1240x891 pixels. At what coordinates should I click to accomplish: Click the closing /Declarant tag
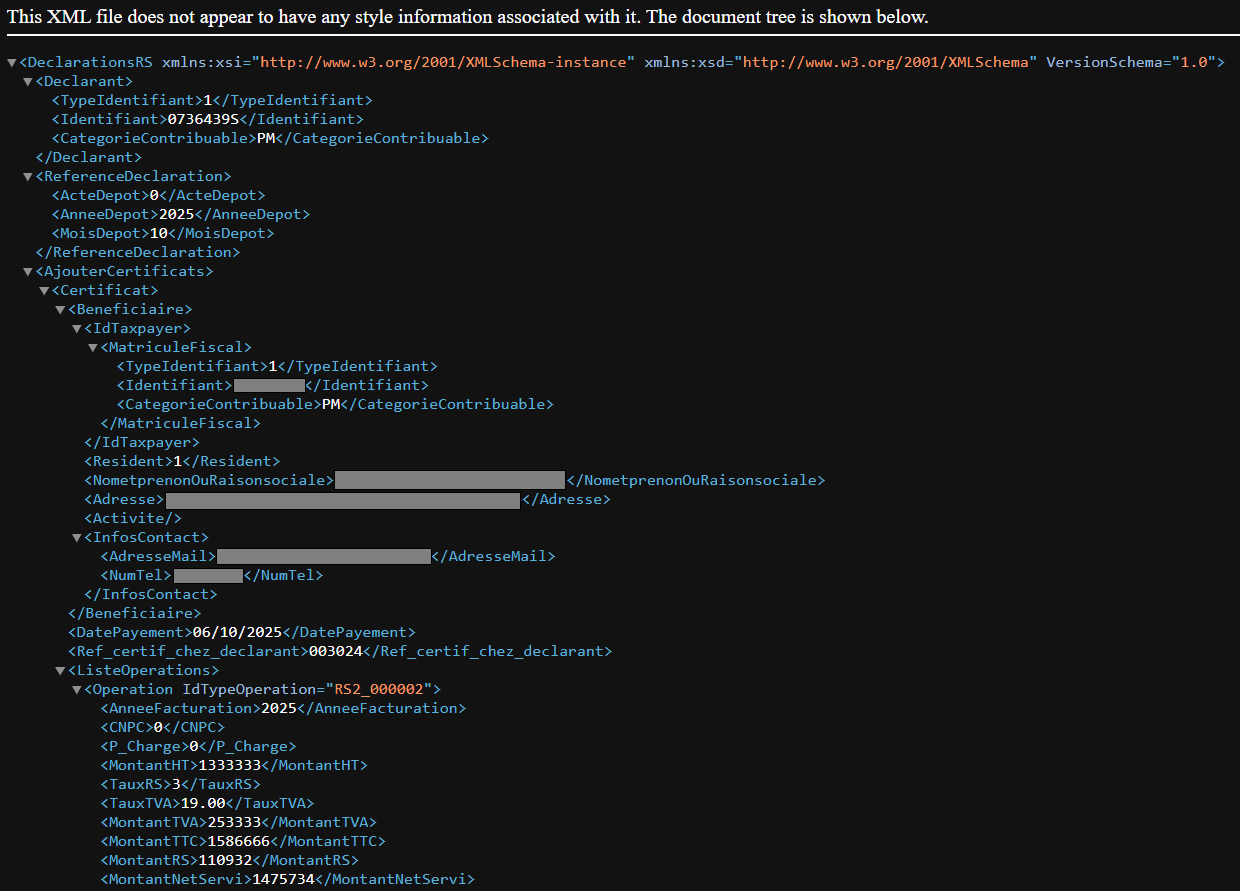click(88, 158)
